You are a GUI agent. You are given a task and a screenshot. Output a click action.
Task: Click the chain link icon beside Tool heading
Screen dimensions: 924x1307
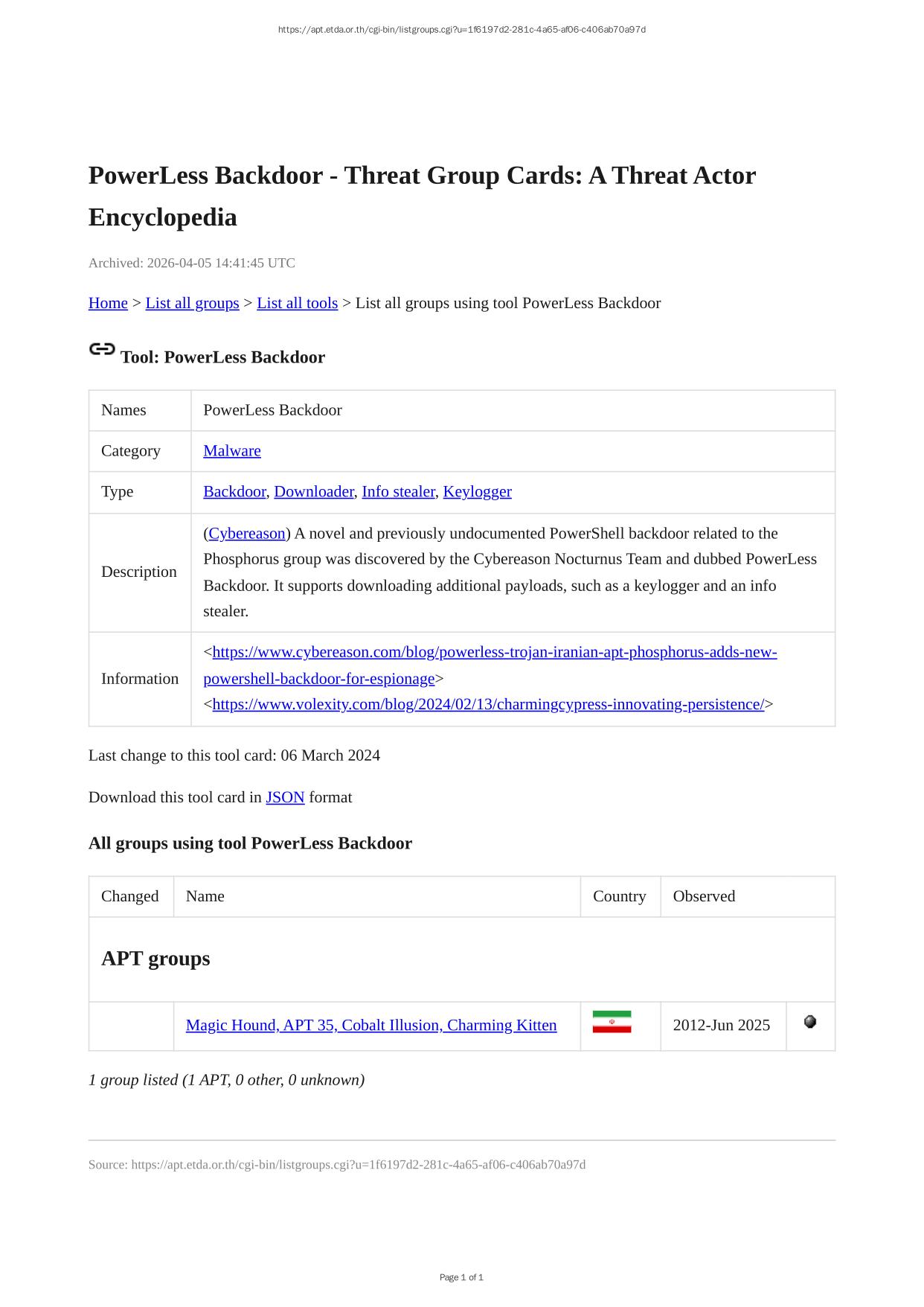tap(102, 349)
